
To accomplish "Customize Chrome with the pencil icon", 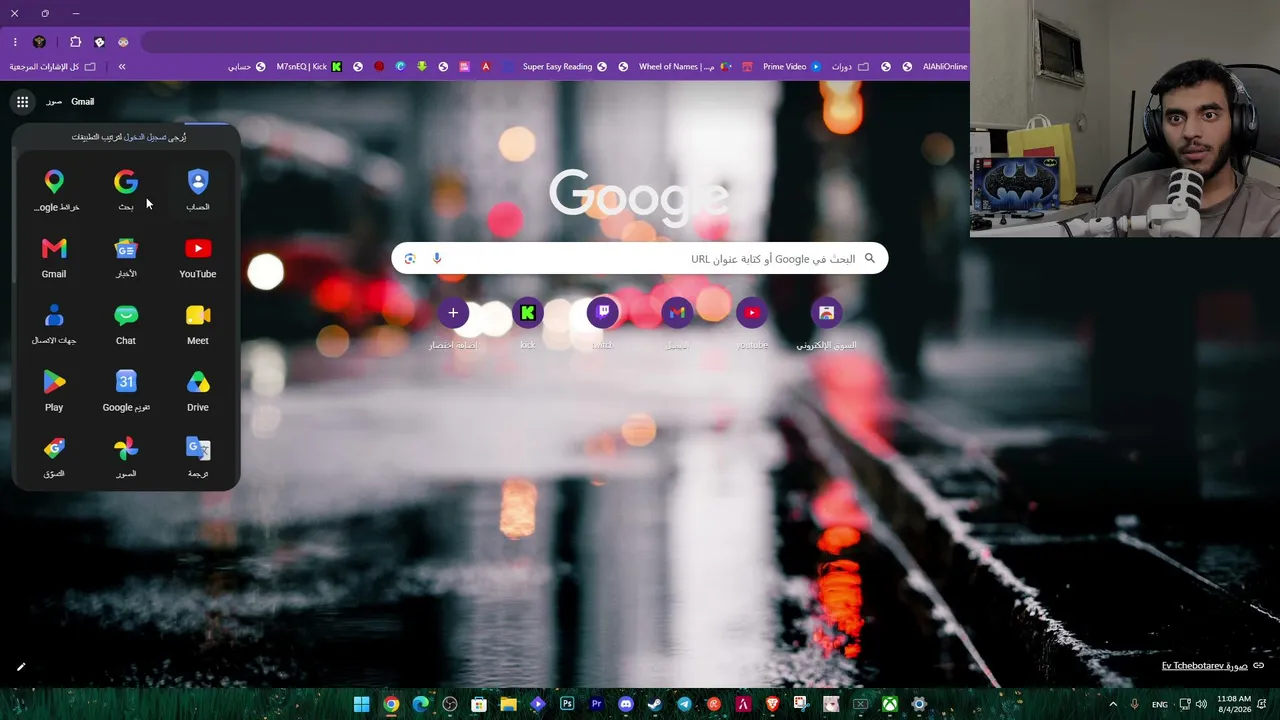I will tap(20, 667).
